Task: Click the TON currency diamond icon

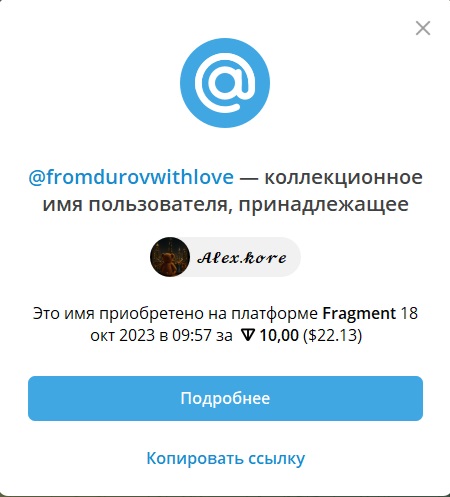Action: pyautogui.click(x=248, y=335)
